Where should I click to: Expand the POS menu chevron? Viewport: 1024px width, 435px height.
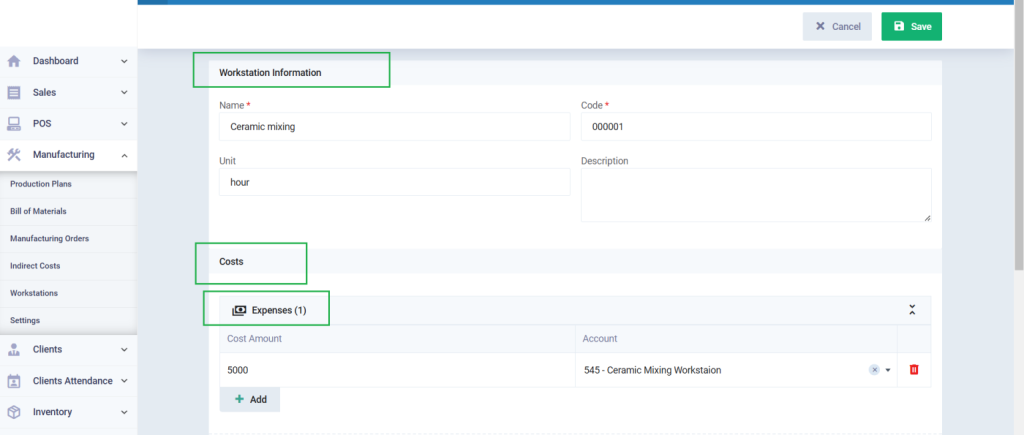coord(124,123)
